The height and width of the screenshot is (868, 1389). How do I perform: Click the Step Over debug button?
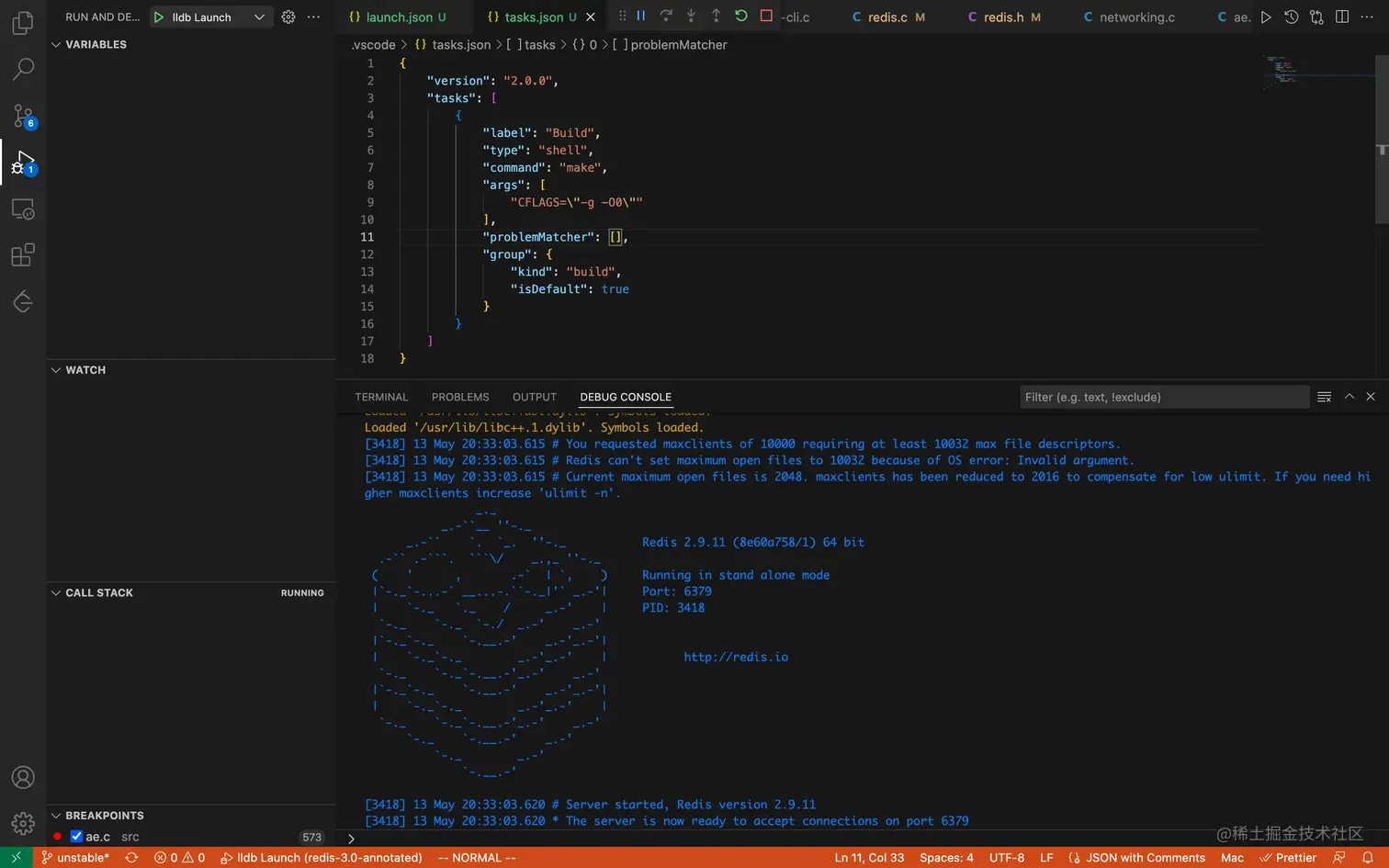666,16
